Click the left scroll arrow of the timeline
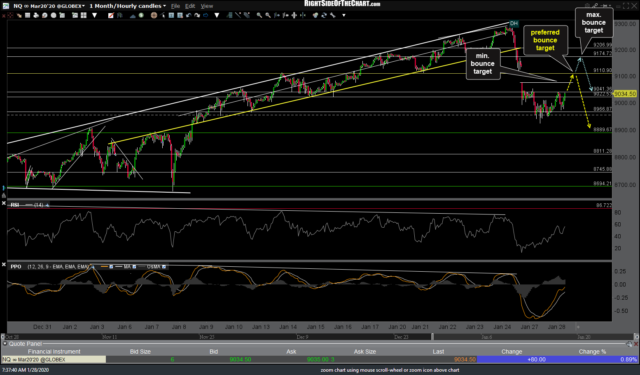This screenshot has width=640, height=375. pos(3,337)
